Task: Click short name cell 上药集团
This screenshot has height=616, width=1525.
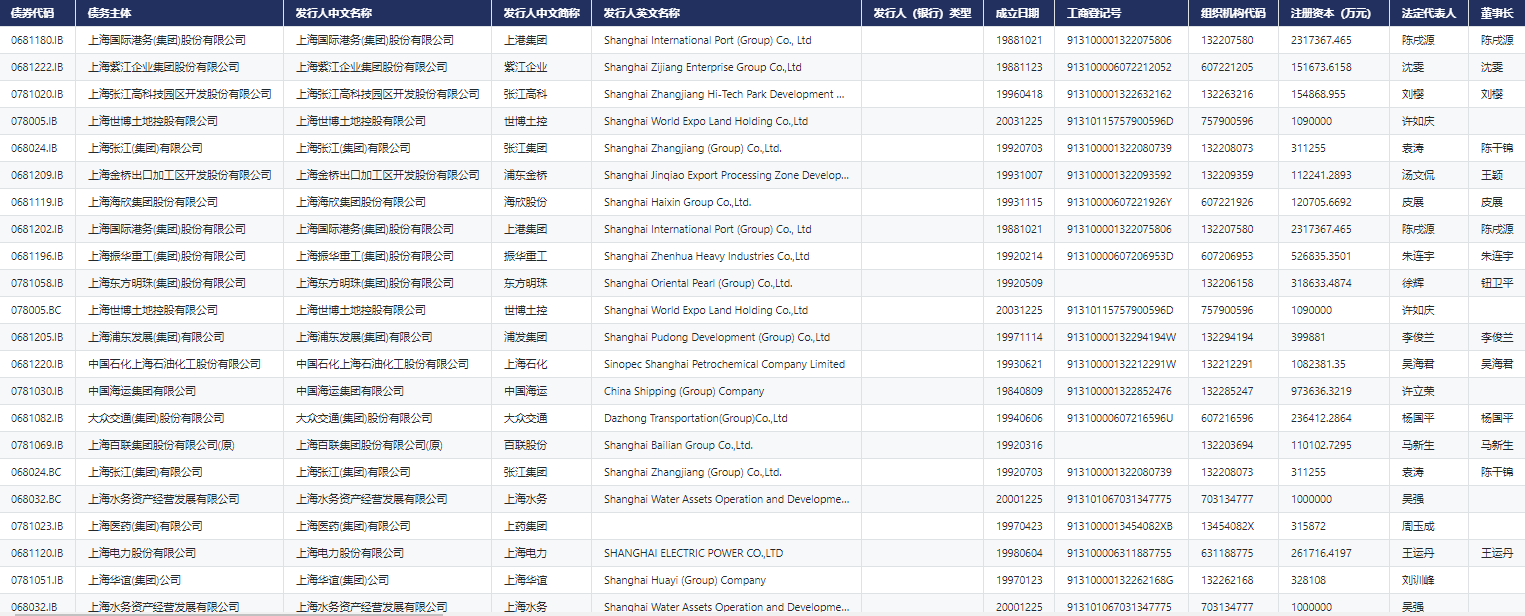Action: pos(541,526)
